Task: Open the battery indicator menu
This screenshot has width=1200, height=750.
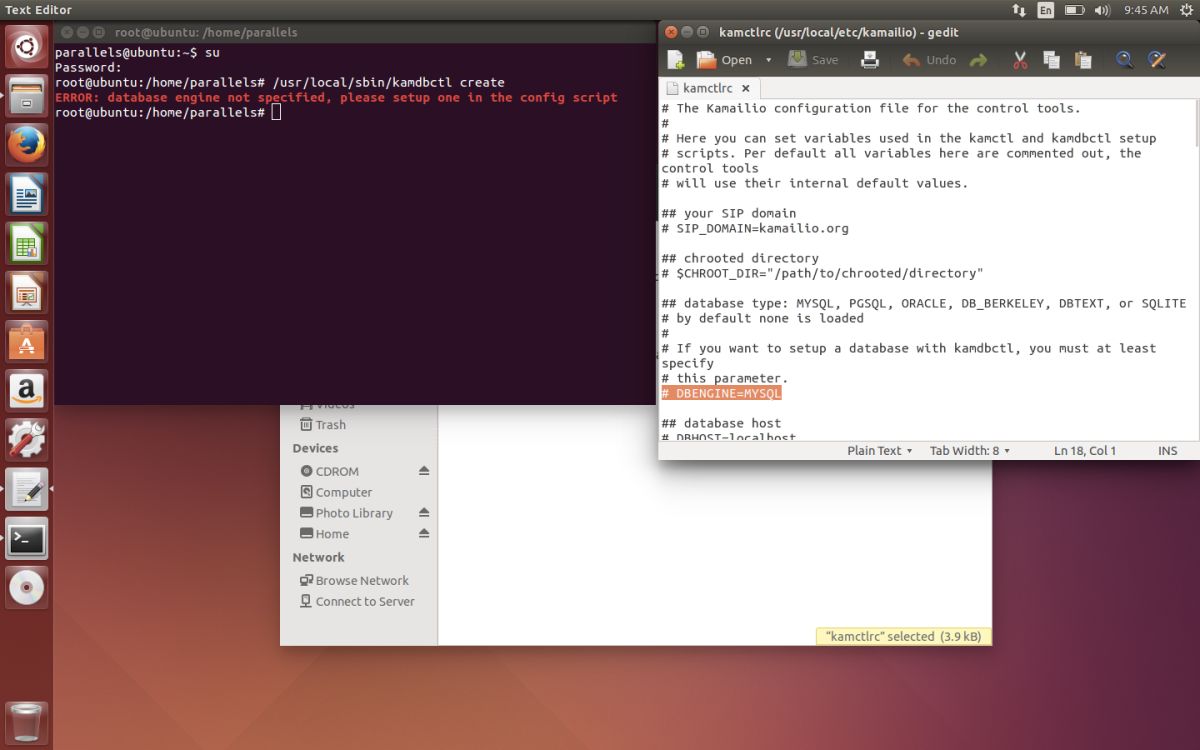Action: (1074, 10)
